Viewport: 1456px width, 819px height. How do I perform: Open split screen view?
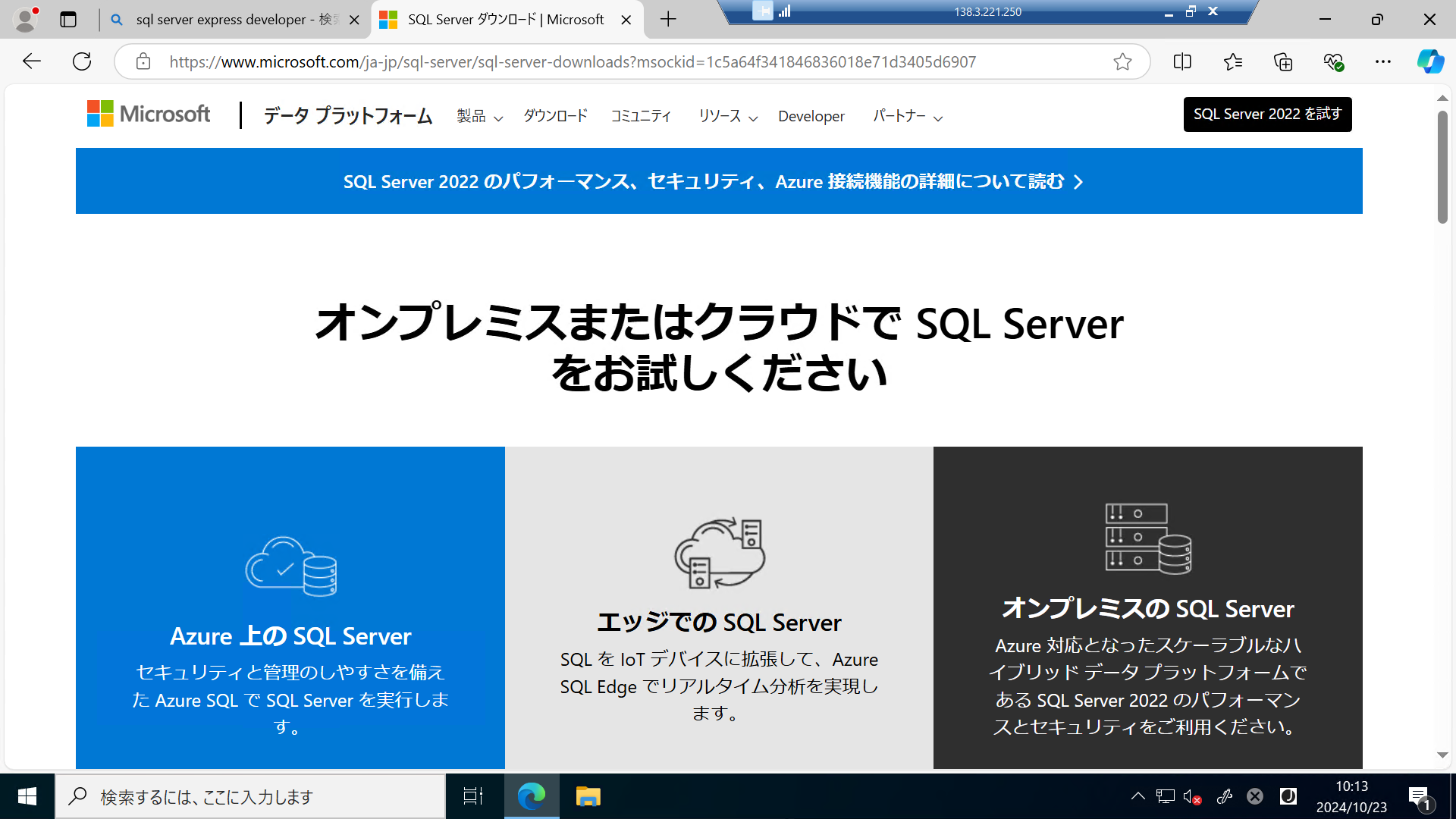[x=1182, y=61]
